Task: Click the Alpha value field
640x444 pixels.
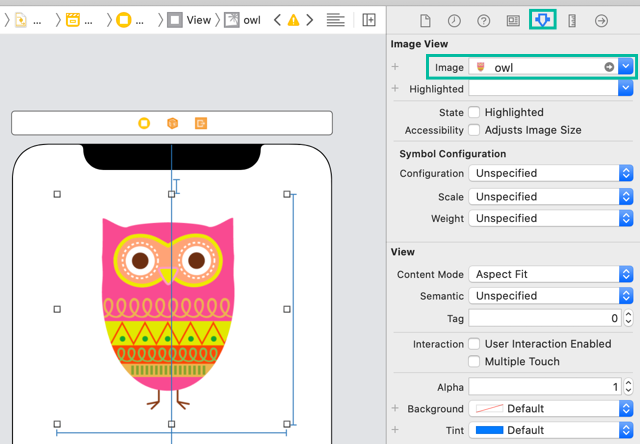Action: click(x=545, y=387)
